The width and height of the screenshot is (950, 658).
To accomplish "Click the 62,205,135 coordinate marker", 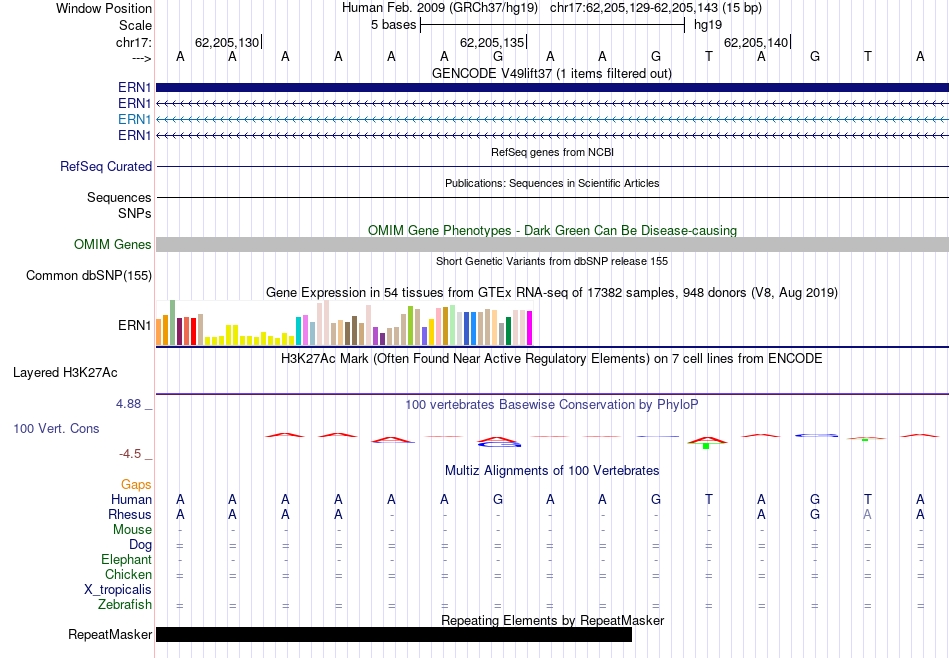I will 492,42.
